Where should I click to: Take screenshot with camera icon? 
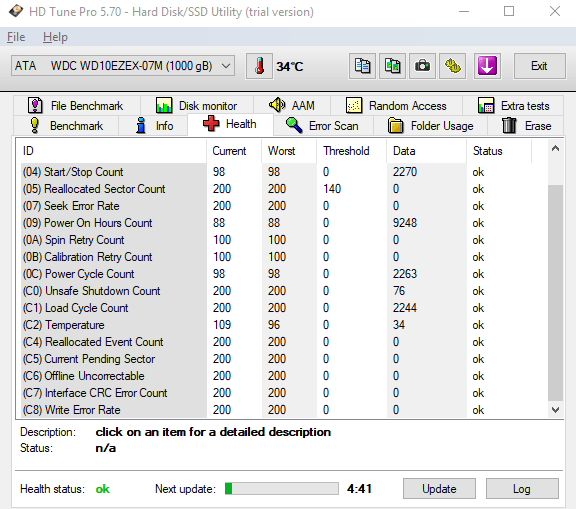coord(422,66)
